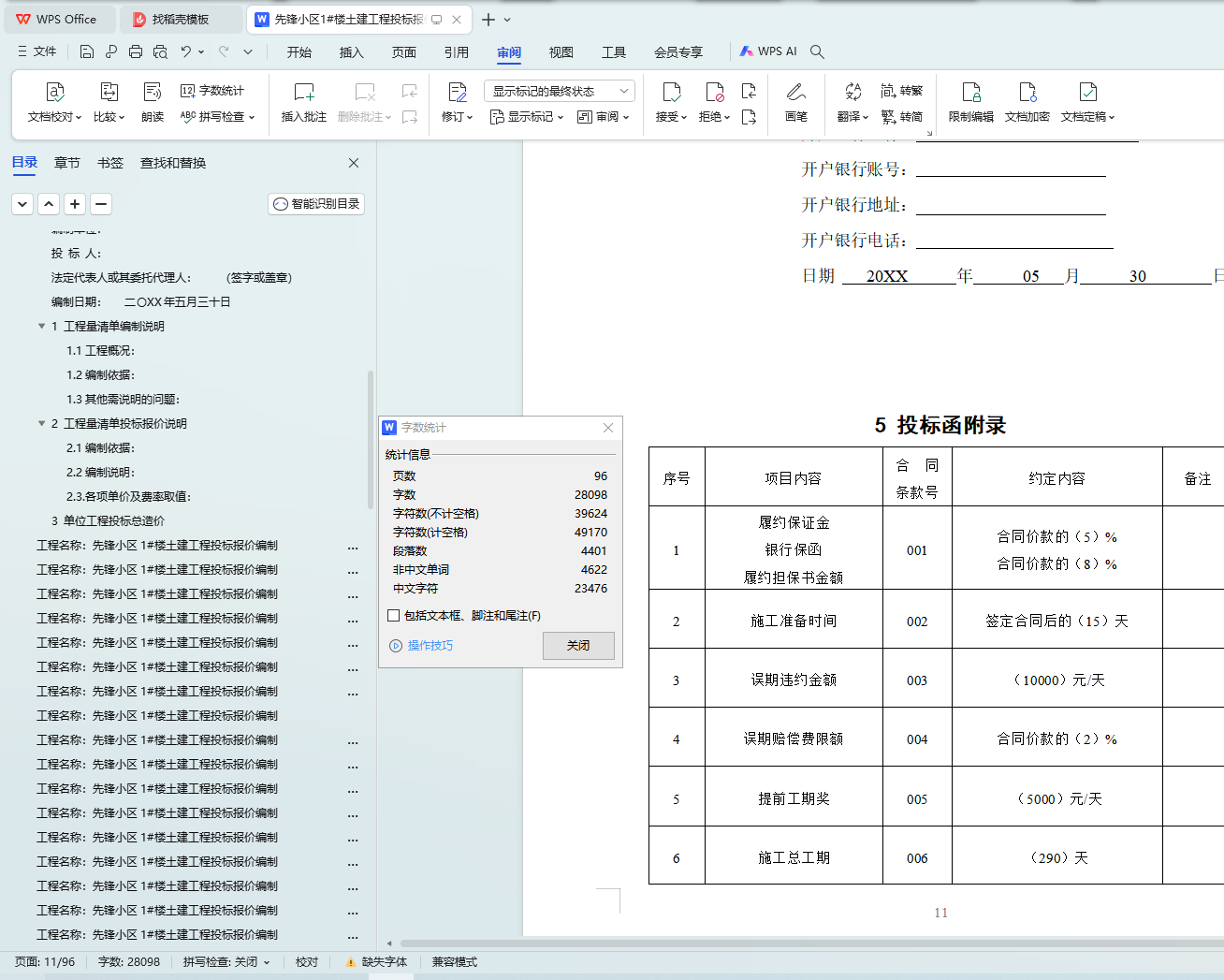This screenshot has height=980, width=1224.
Task: Click the print icon in quick toolbar
Action: pos(136,51)
